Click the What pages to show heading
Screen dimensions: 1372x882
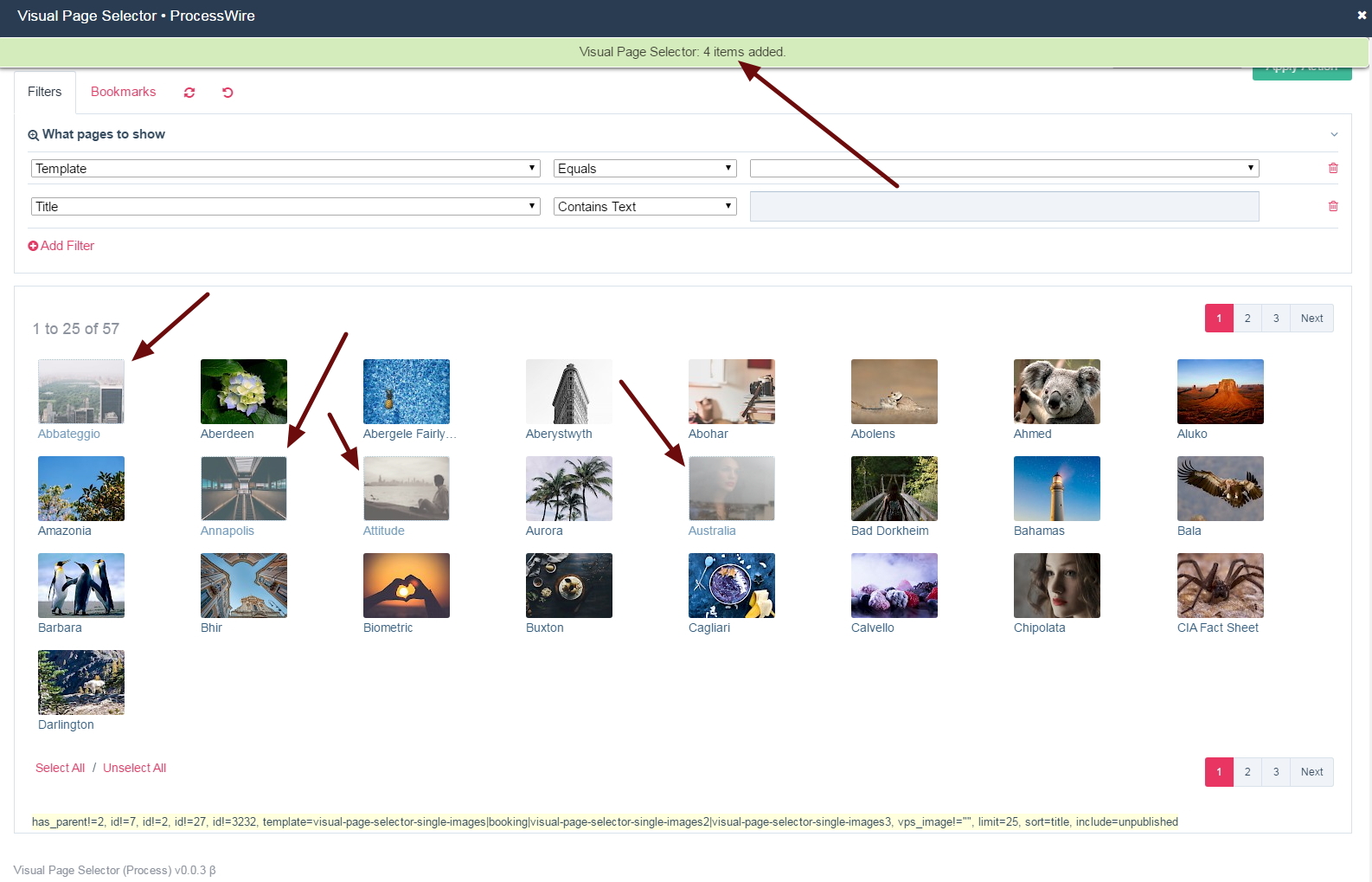104,134
